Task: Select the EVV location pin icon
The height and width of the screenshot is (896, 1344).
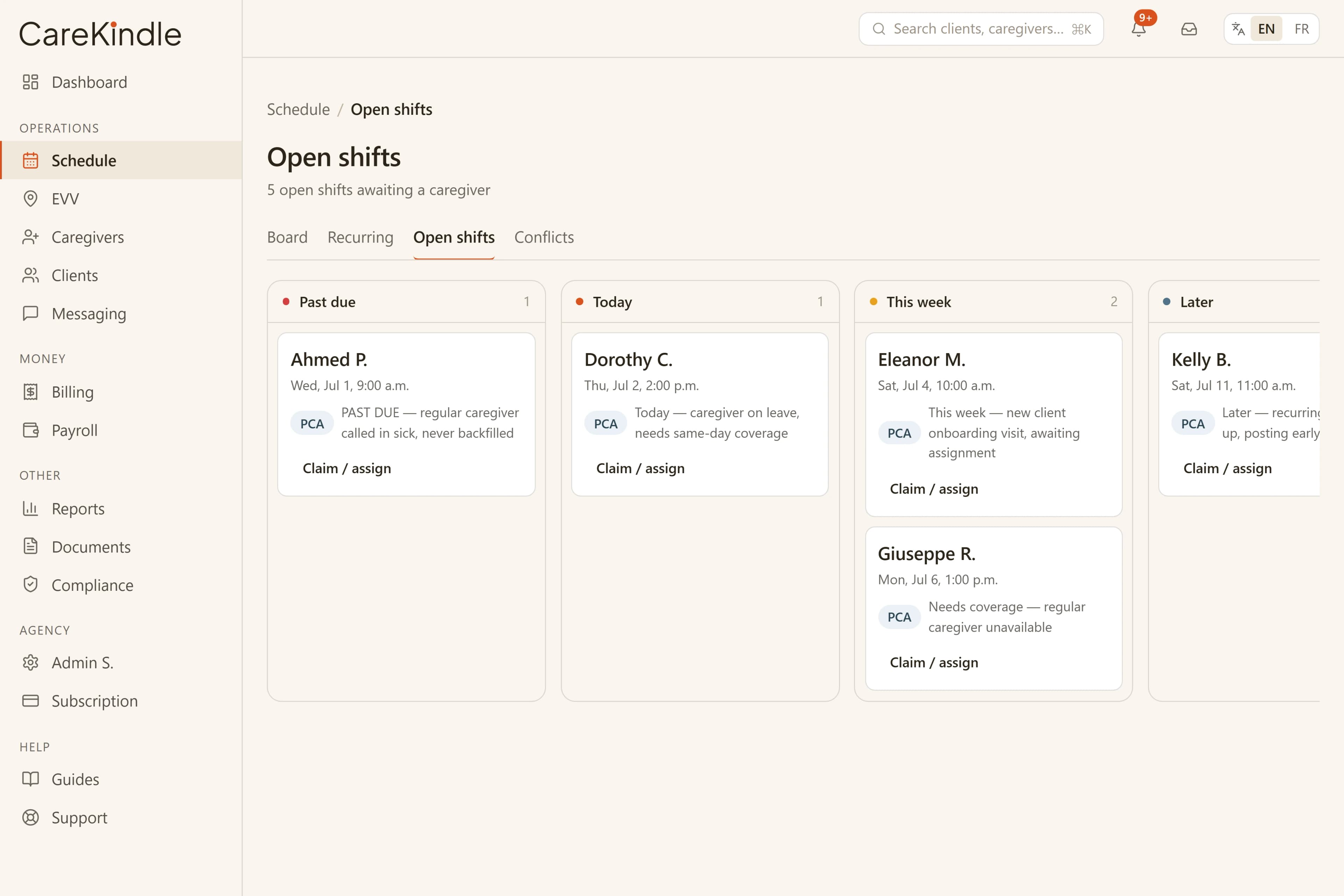Action: [30, 199]
